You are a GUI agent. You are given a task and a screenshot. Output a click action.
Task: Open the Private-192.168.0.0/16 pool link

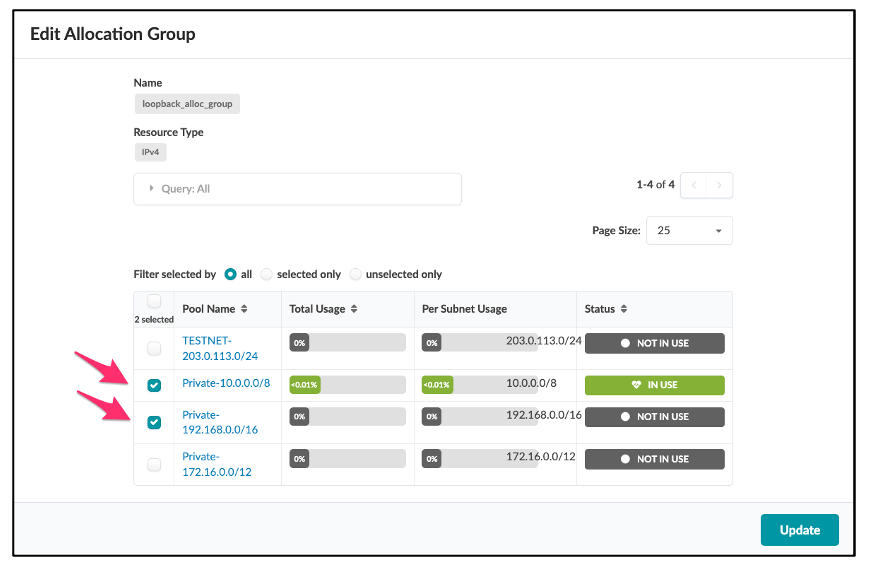point(220,422)
